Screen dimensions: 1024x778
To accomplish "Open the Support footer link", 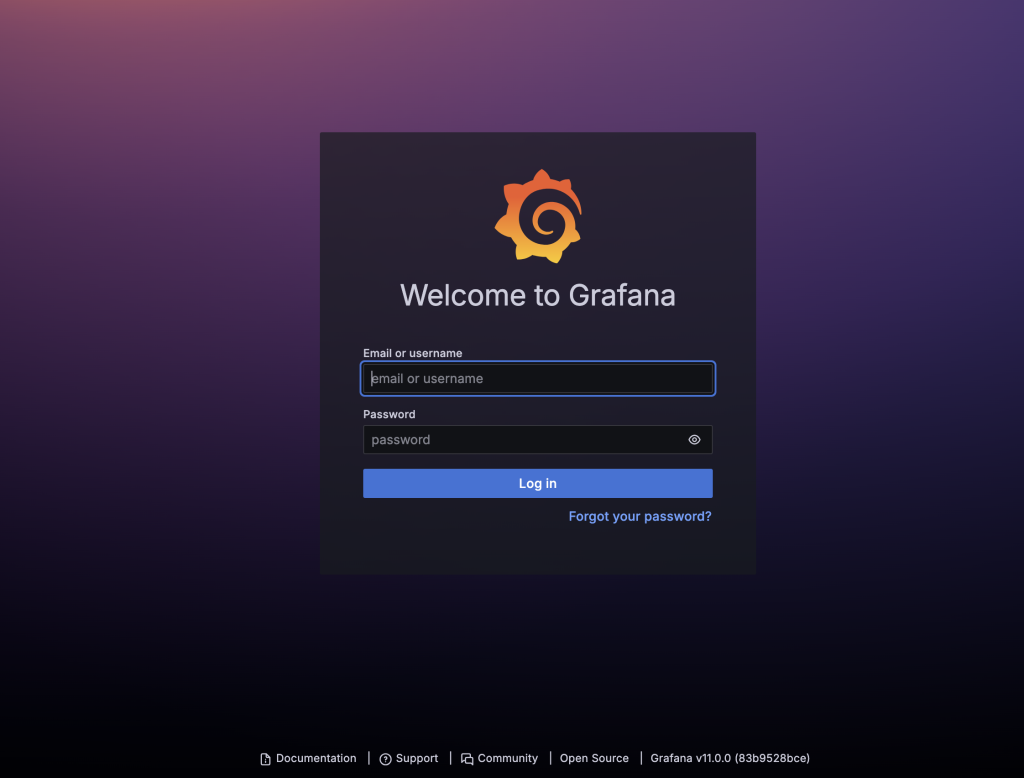I will 417,758.
